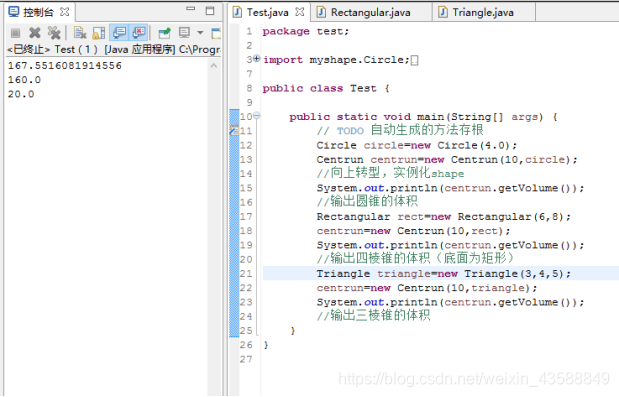
Task: Click the console scrollbar up arrow
Action: click(214, 66)
